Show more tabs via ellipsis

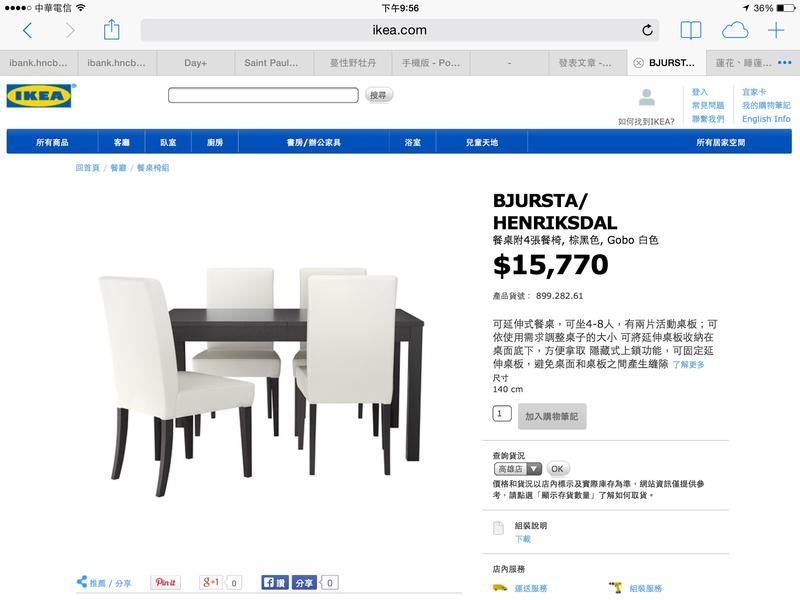tap(785, 62)
